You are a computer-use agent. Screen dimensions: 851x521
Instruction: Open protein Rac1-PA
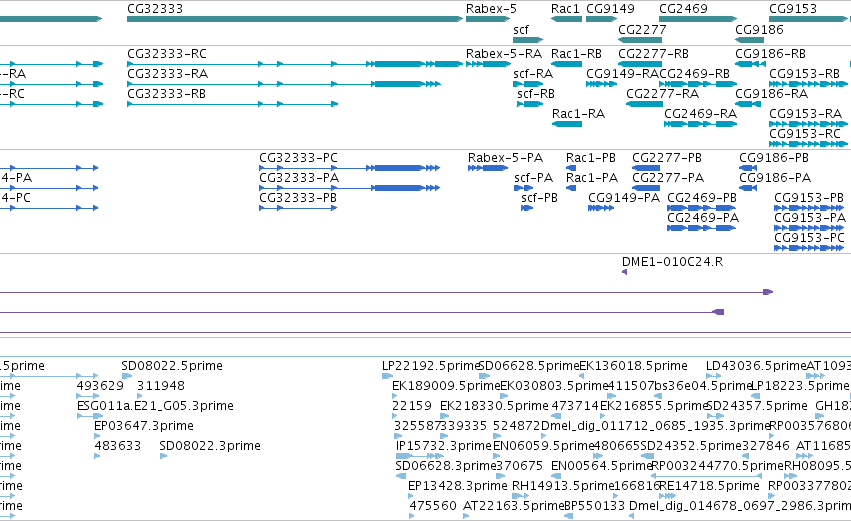571,188
